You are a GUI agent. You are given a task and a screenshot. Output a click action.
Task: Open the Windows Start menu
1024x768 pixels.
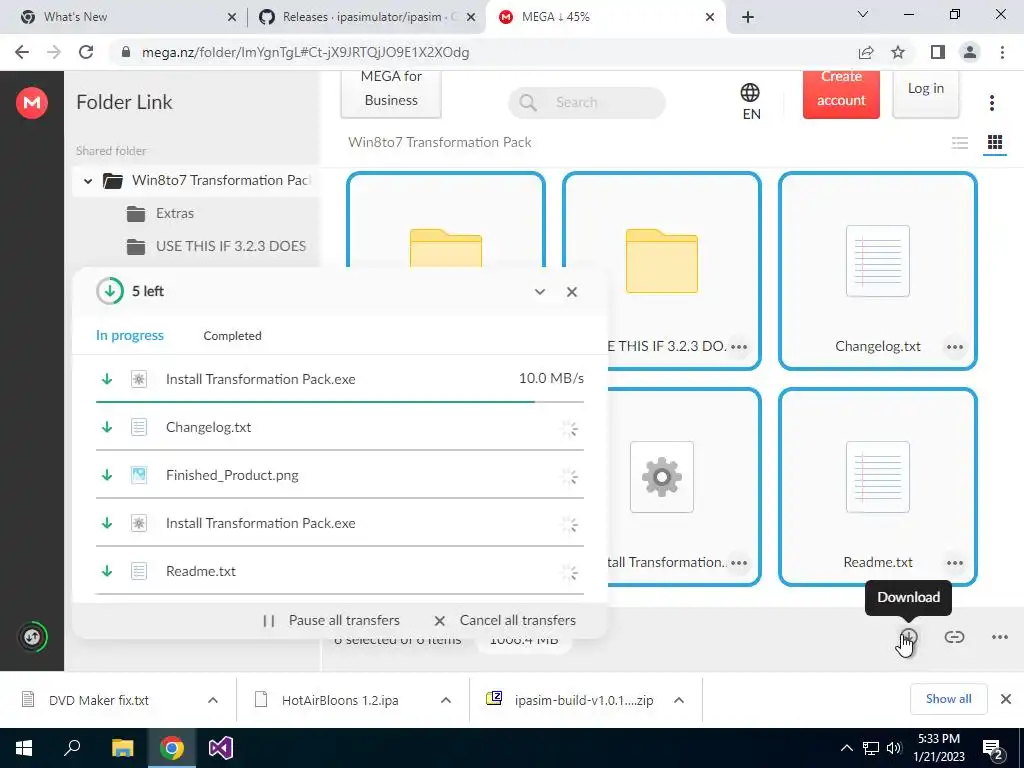click(24, 748)
